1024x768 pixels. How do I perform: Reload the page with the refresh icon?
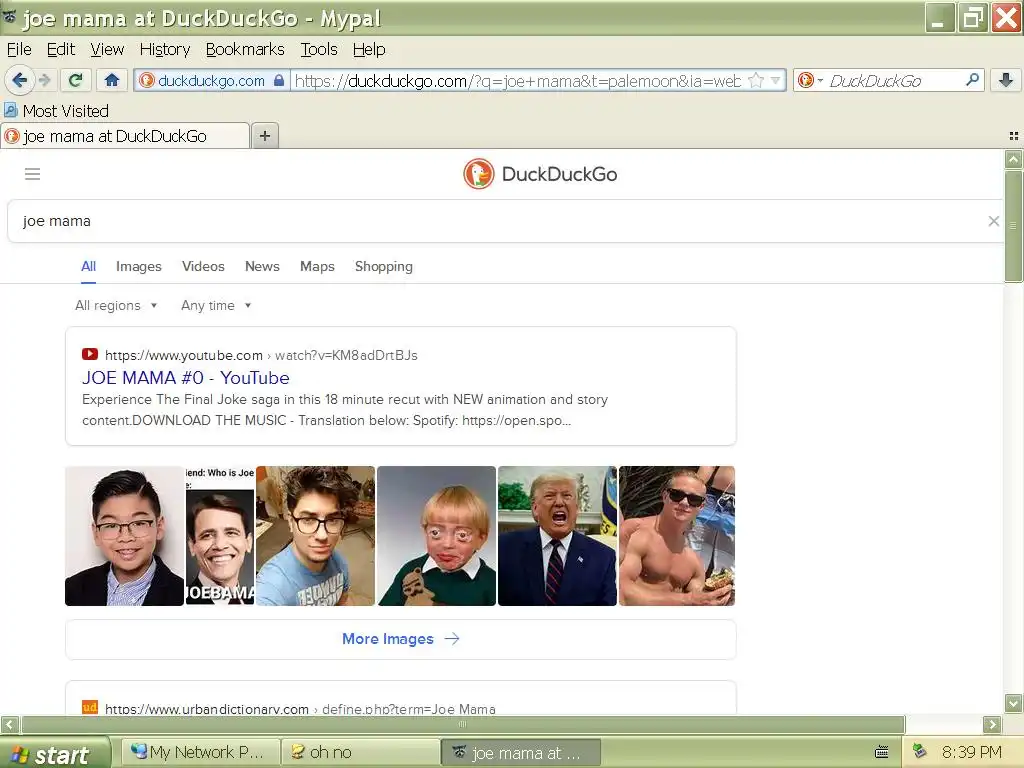(75, 80)
